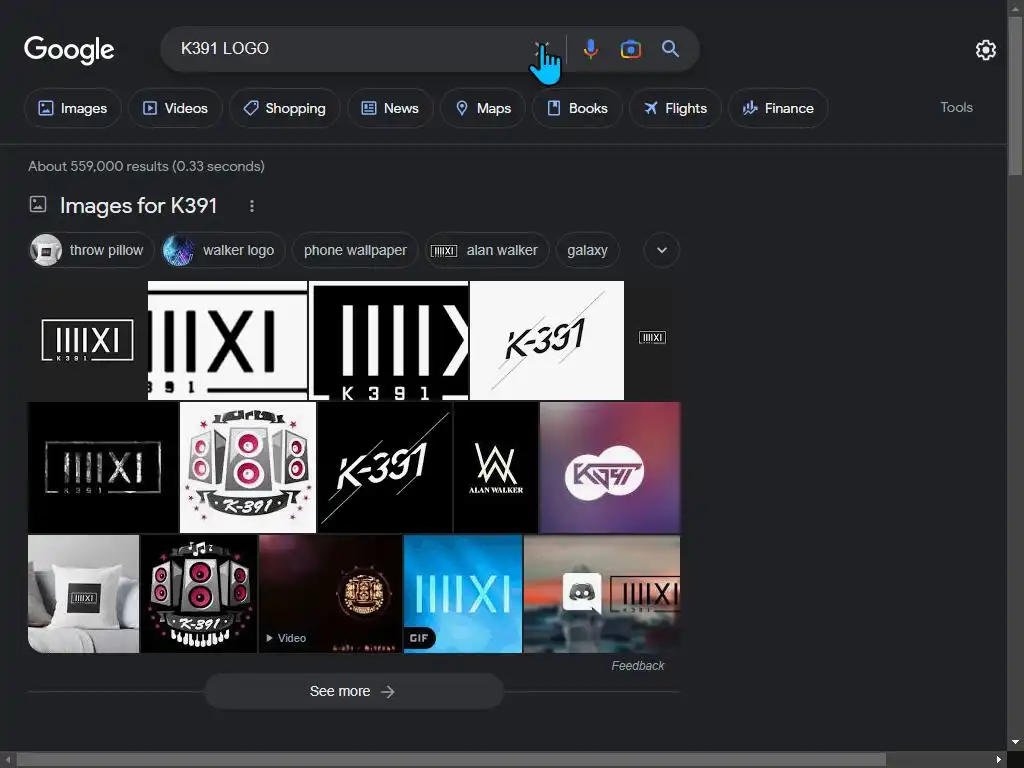Start voice search with the microphone icon
Viewport: 1024px width, 768px height.
[590, 49]
